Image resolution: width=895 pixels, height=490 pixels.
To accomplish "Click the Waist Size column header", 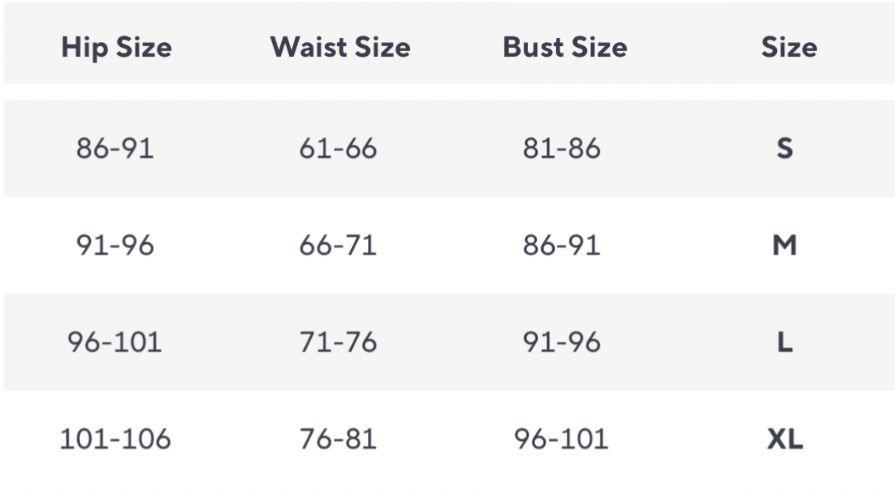I will point(340,47).
